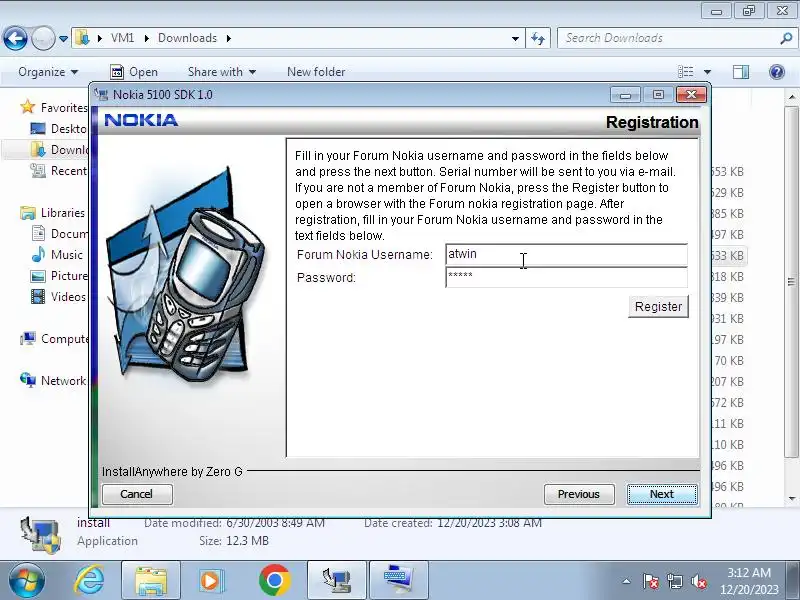Open the recent pages dropdown arrow
Viewport: 800px width, 600px height.
click(x=63, y=38)
